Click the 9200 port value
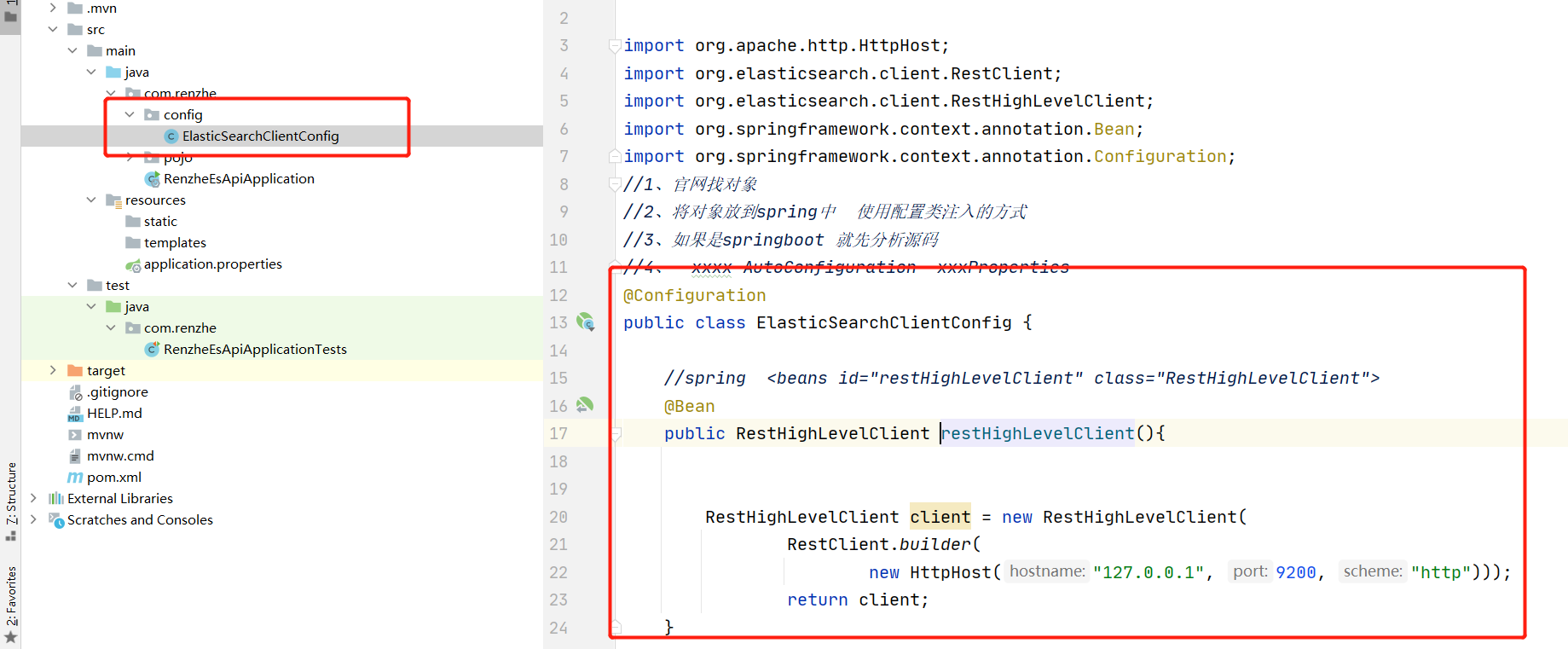 click(x=1296, y=572)
